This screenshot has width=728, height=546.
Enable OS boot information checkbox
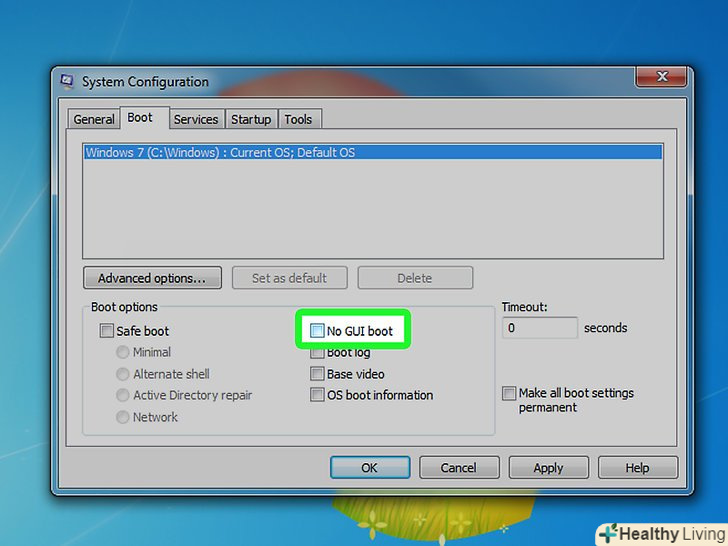tap(317, 395)
